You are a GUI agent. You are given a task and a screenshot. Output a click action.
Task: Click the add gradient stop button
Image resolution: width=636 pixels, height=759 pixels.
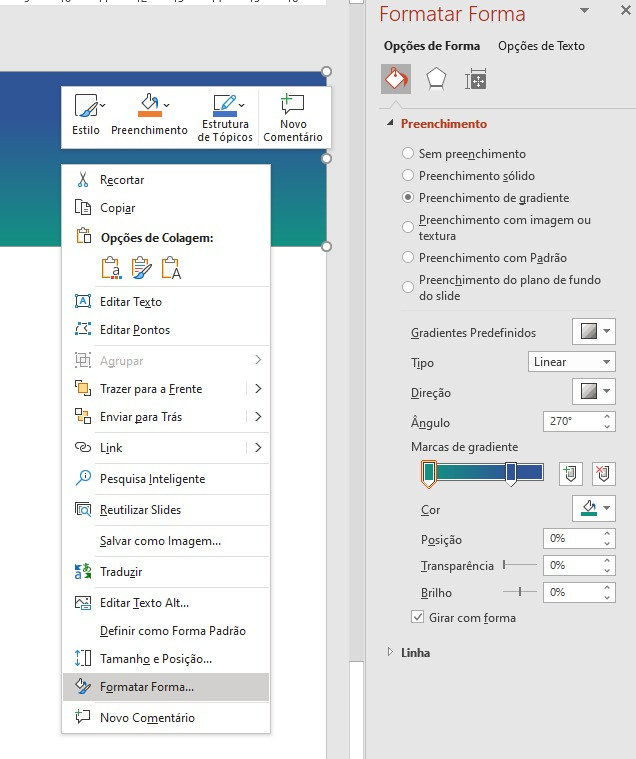(x=570, y=473)
